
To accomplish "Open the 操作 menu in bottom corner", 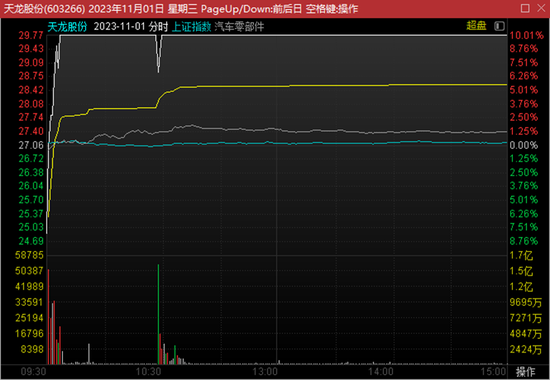I will [x=525, y=372].
